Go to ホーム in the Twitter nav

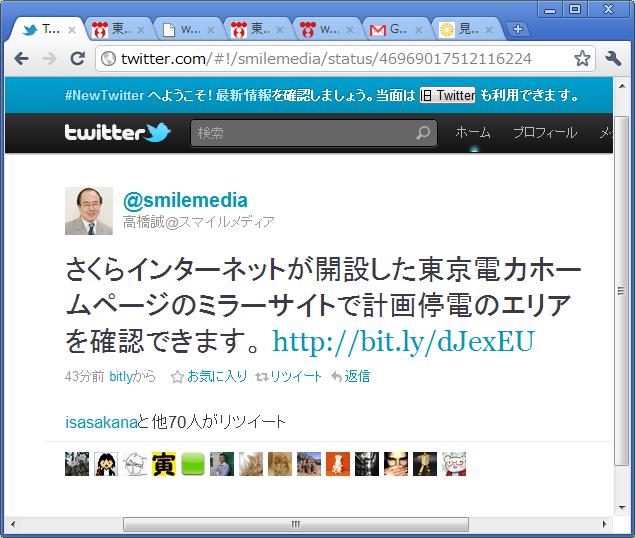pos(473,132)
